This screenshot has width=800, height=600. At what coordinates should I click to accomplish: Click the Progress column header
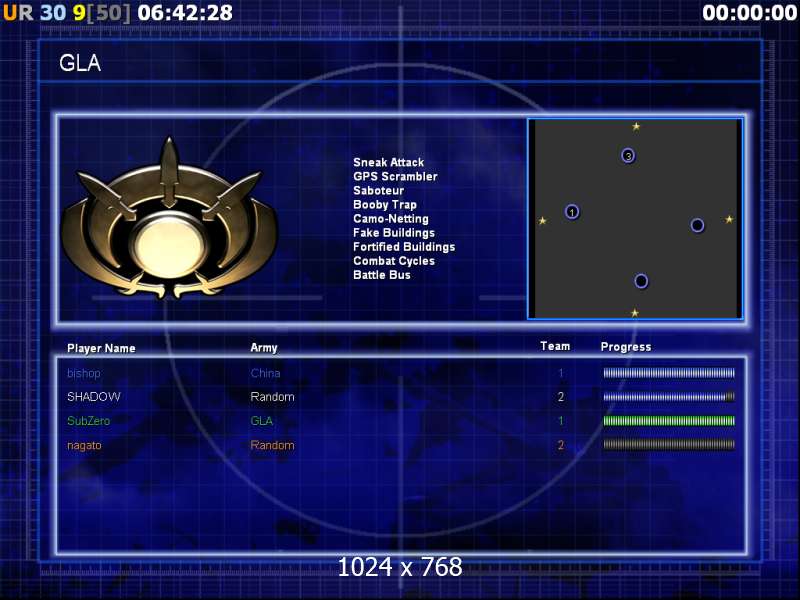tap(626, 347)
